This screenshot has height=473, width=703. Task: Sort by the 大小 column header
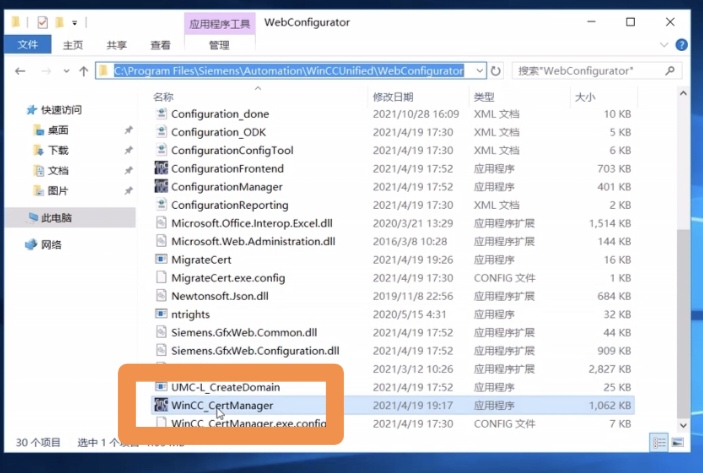[x=585, y=97]
